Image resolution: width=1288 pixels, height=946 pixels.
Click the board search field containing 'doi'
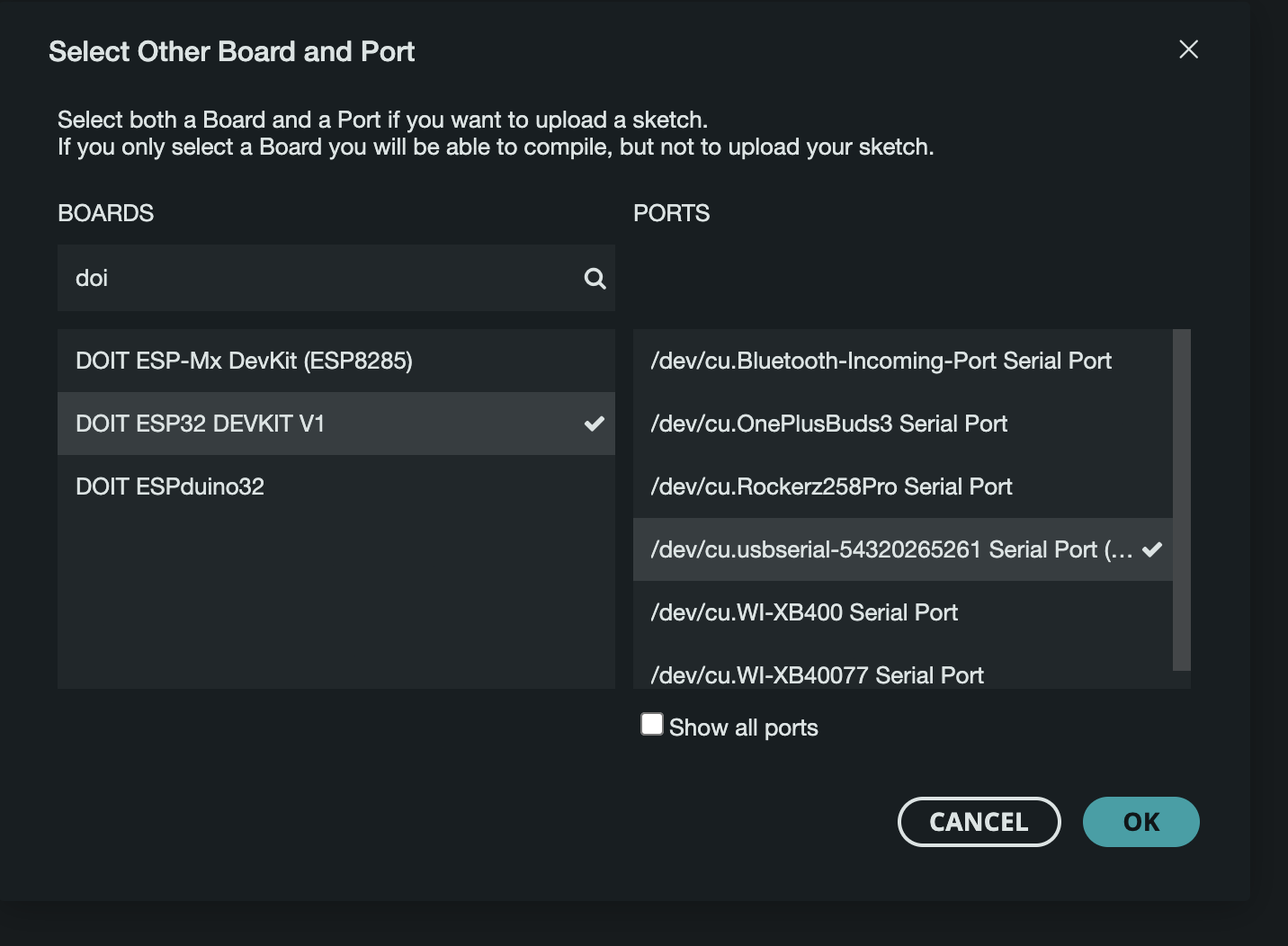tap(336, 278)
